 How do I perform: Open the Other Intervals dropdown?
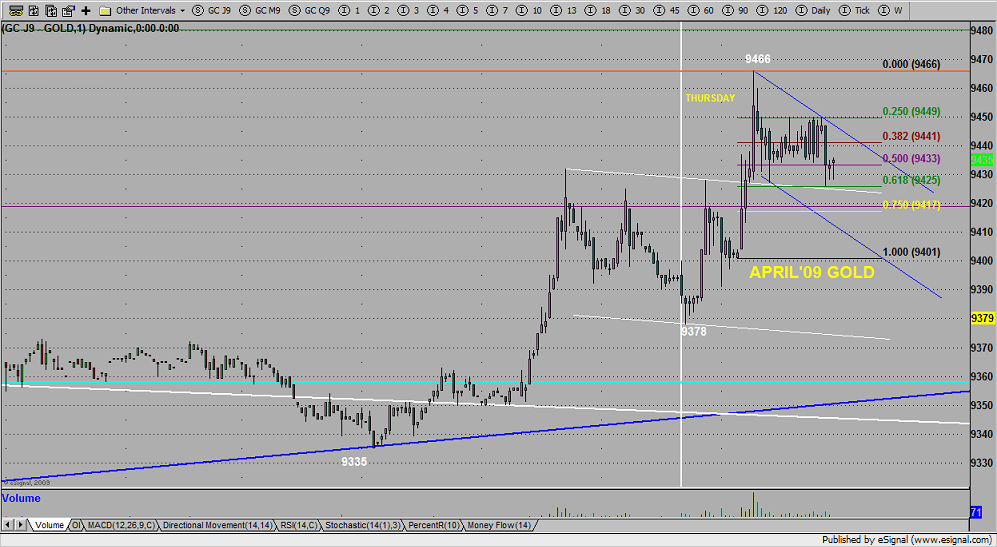pos(150,11)
